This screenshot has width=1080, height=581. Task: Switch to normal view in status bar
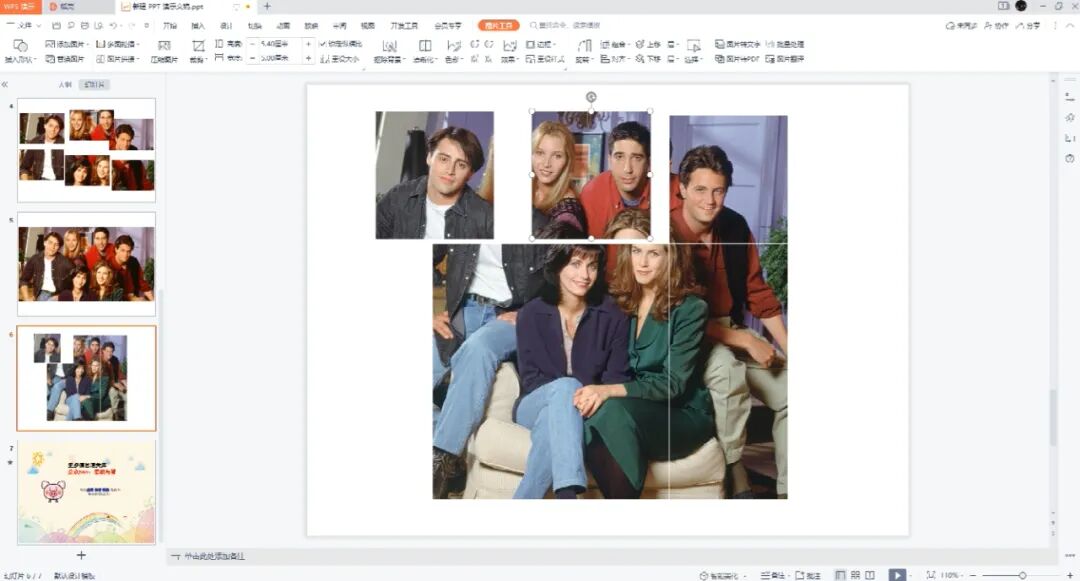pos(840,575)
